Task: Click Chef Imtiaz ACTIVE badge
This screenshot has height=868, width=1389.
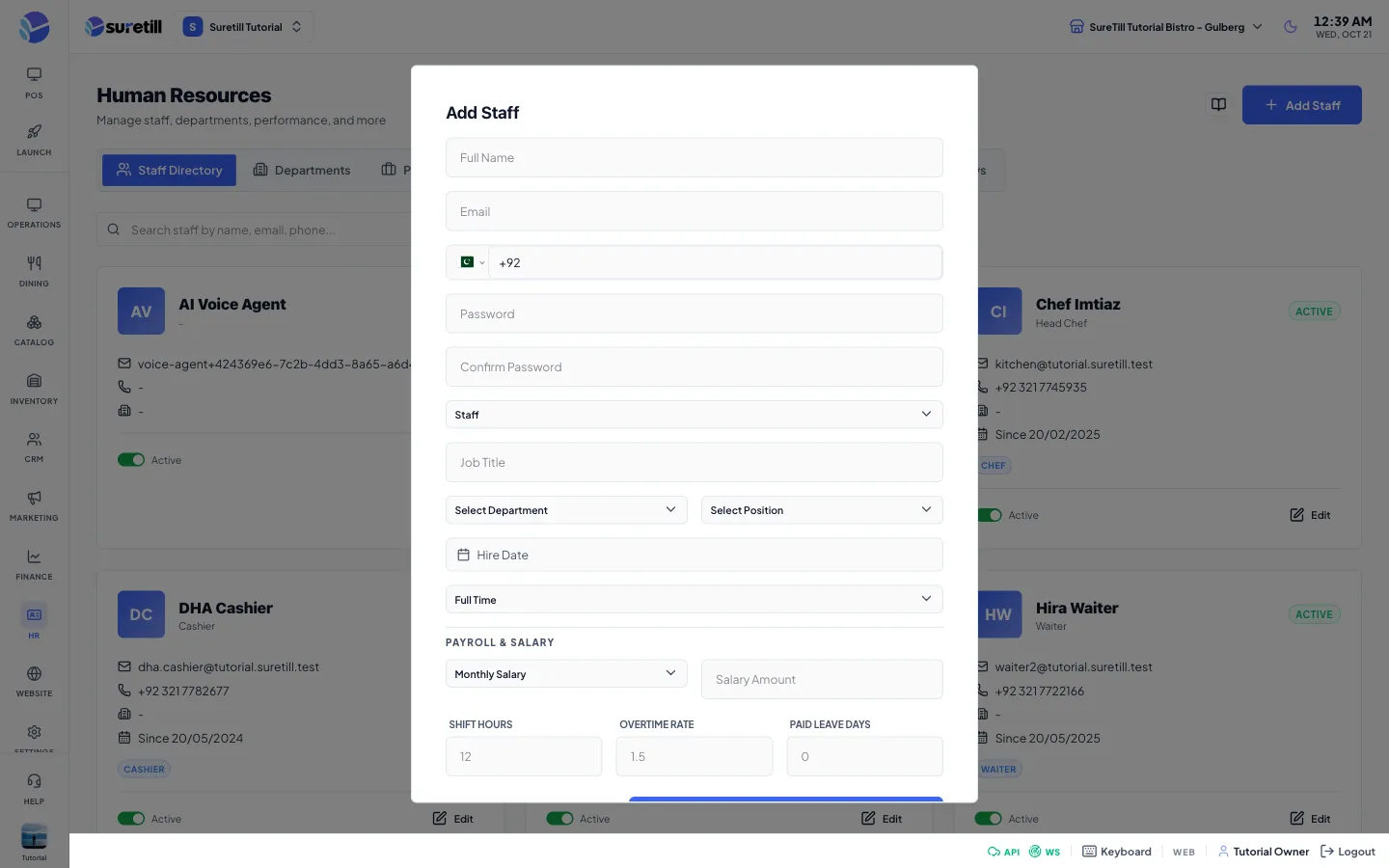Action: [1314, 312]
